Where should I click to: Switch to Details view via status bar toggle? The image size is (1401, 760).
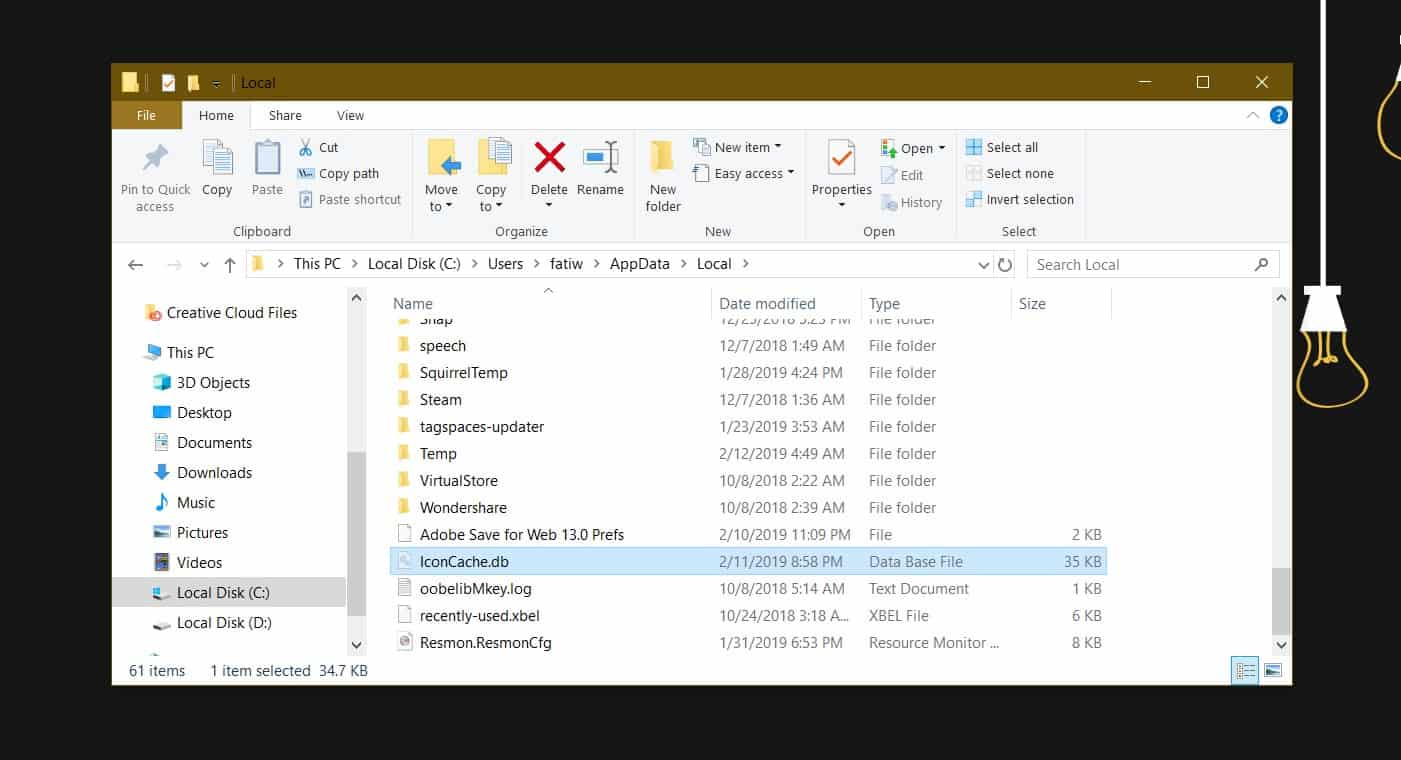pyautogui.click(x=1244, y=670)
